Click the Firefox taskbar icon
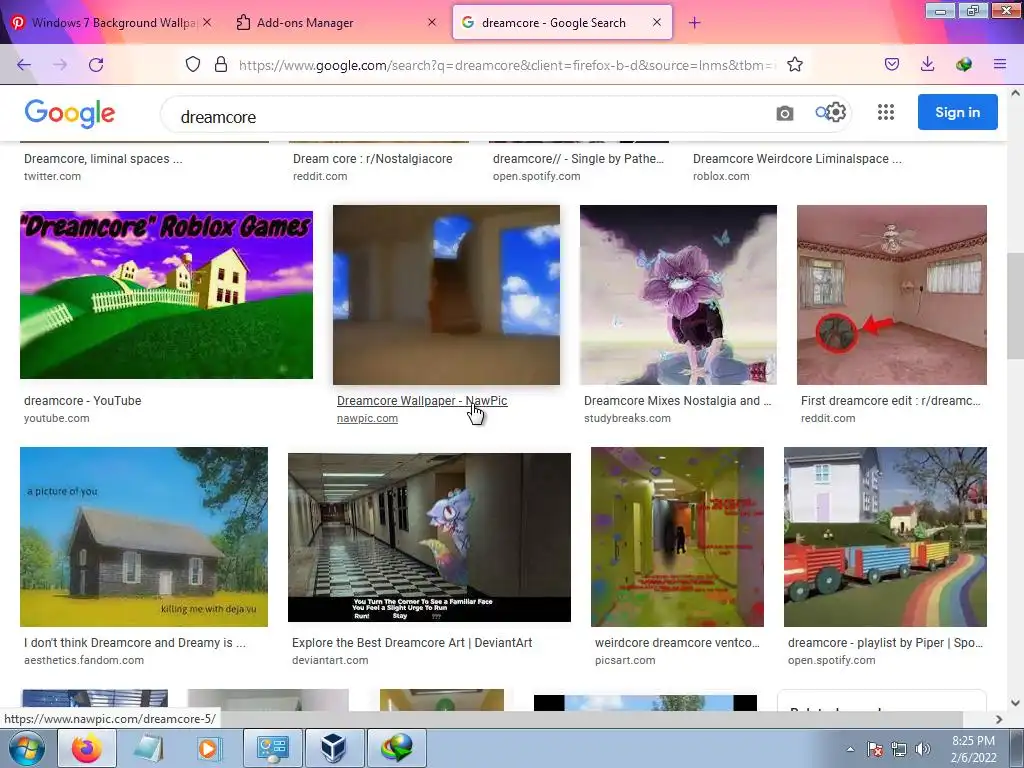 [x=87, y=748]
